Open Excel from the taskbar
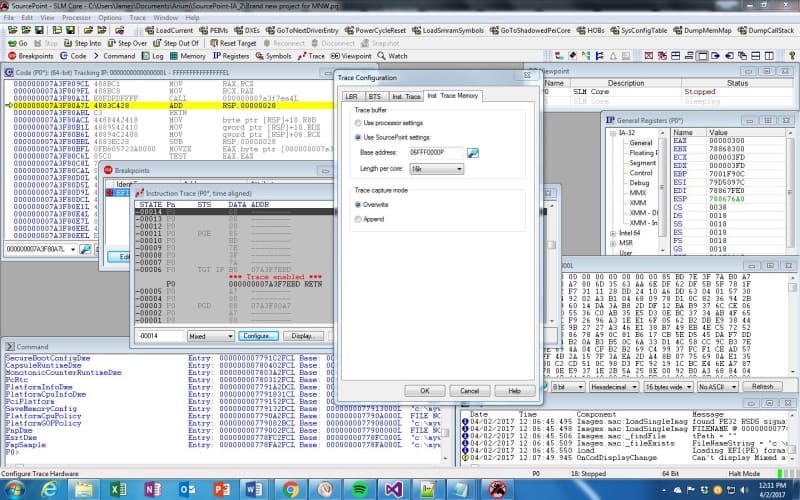The height and width of the screenshot is (500, 800). (x=118, y=490)
